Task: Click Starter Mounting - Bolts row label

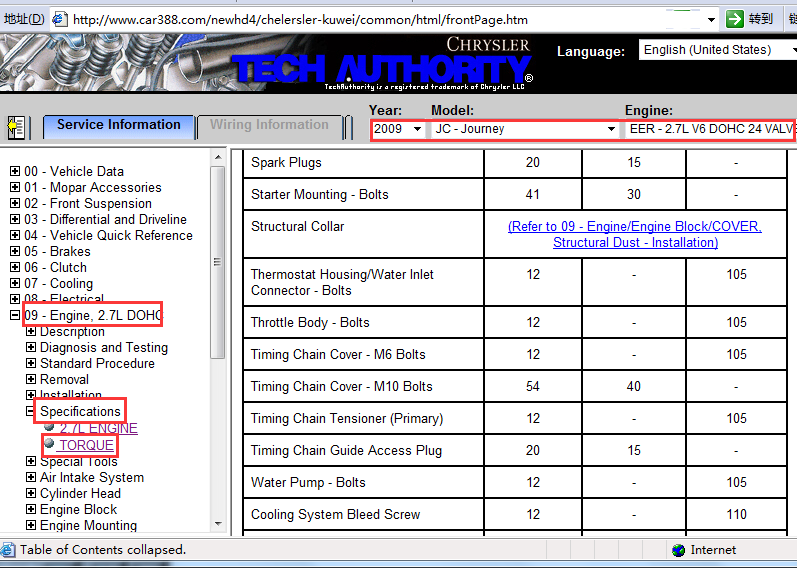Action: pyautogui.click(x=320, y=195)
